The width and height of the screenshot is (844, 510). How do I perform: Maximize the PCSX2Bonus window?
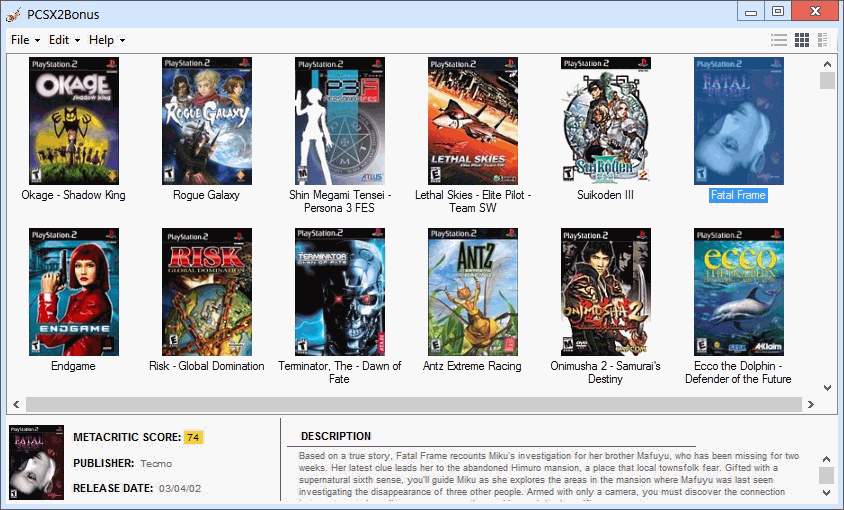(x=778, y=11)
